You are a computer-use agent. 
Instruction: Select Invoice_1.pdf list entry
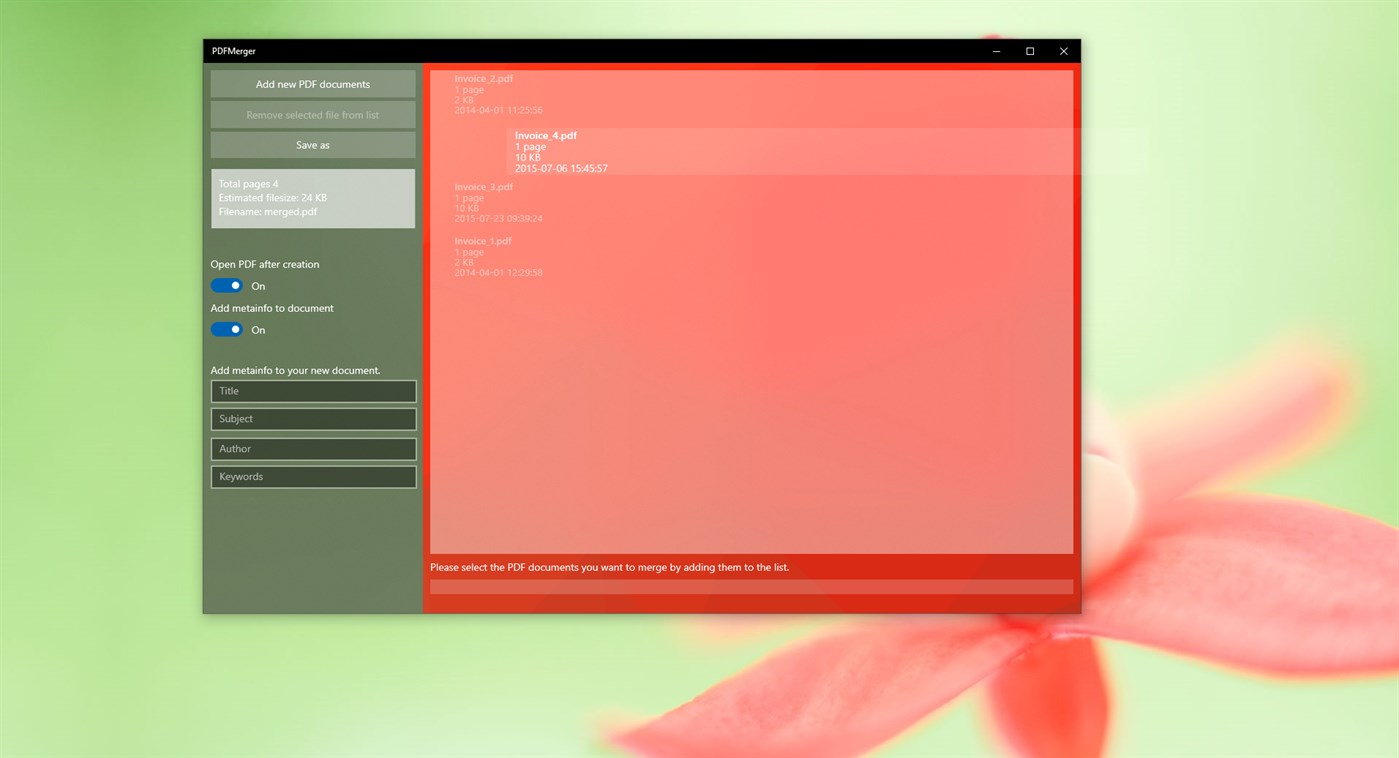pyautogui.click(x=751, y=257)
